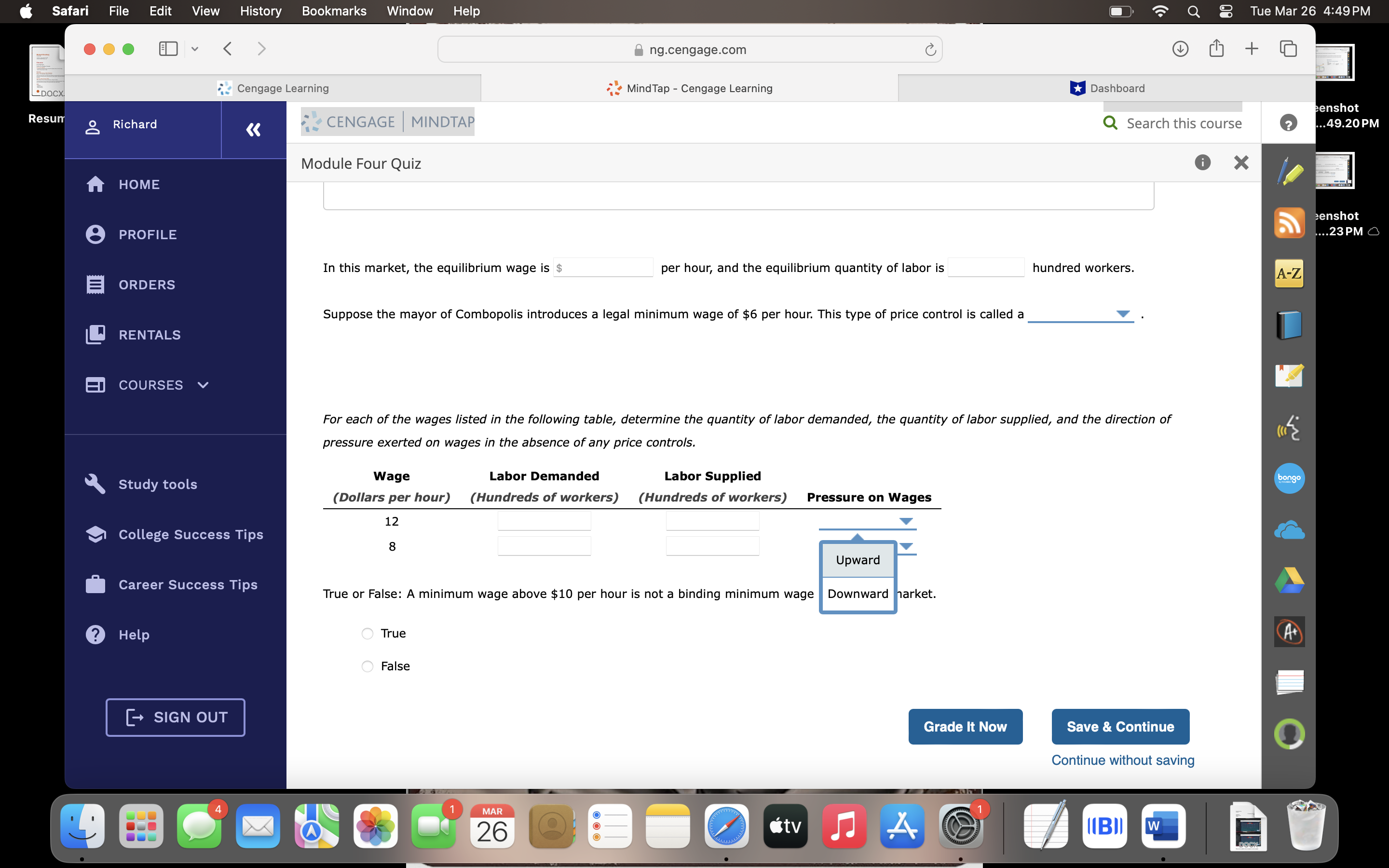The image size is (1389, 868).
Task: Open the notebook study notes tool
Action: point(1289,376)
